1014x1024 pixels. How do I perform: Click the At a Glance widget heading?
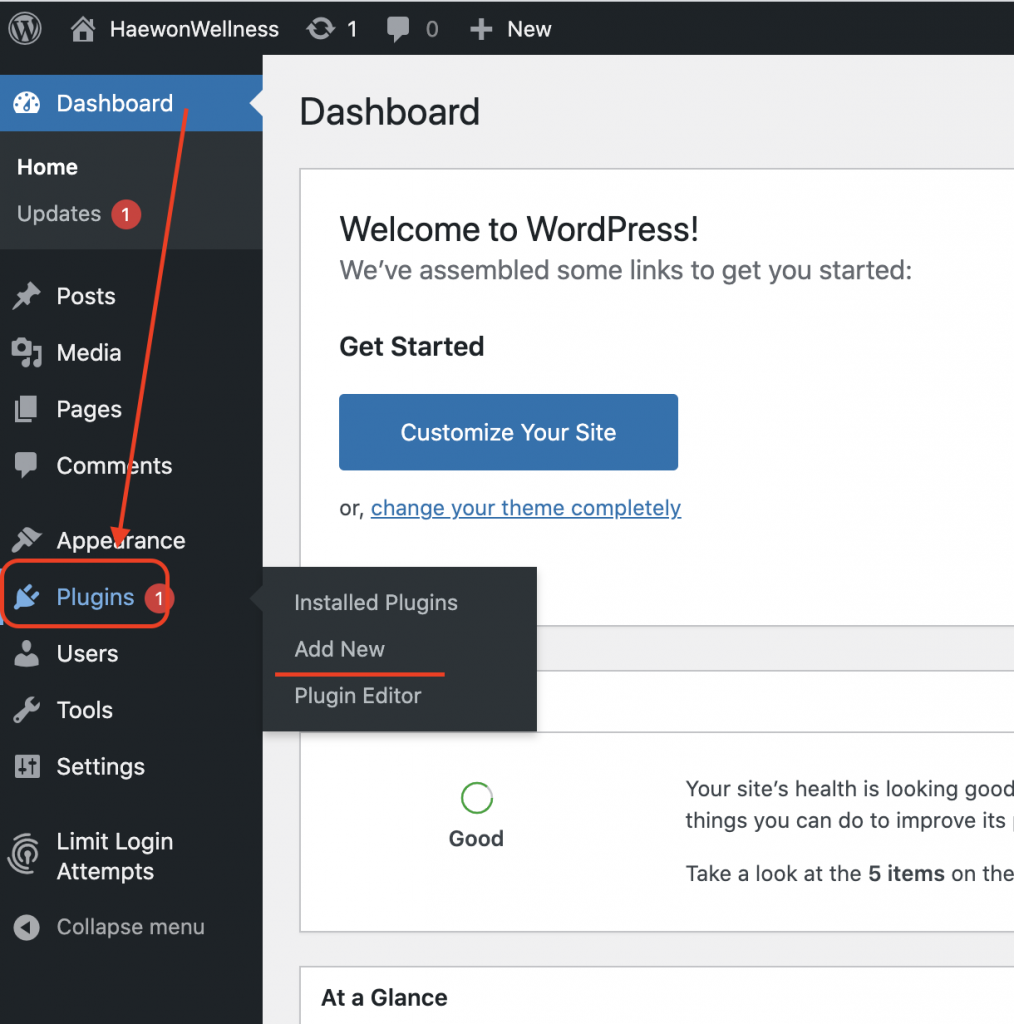(x=384, y=998)
